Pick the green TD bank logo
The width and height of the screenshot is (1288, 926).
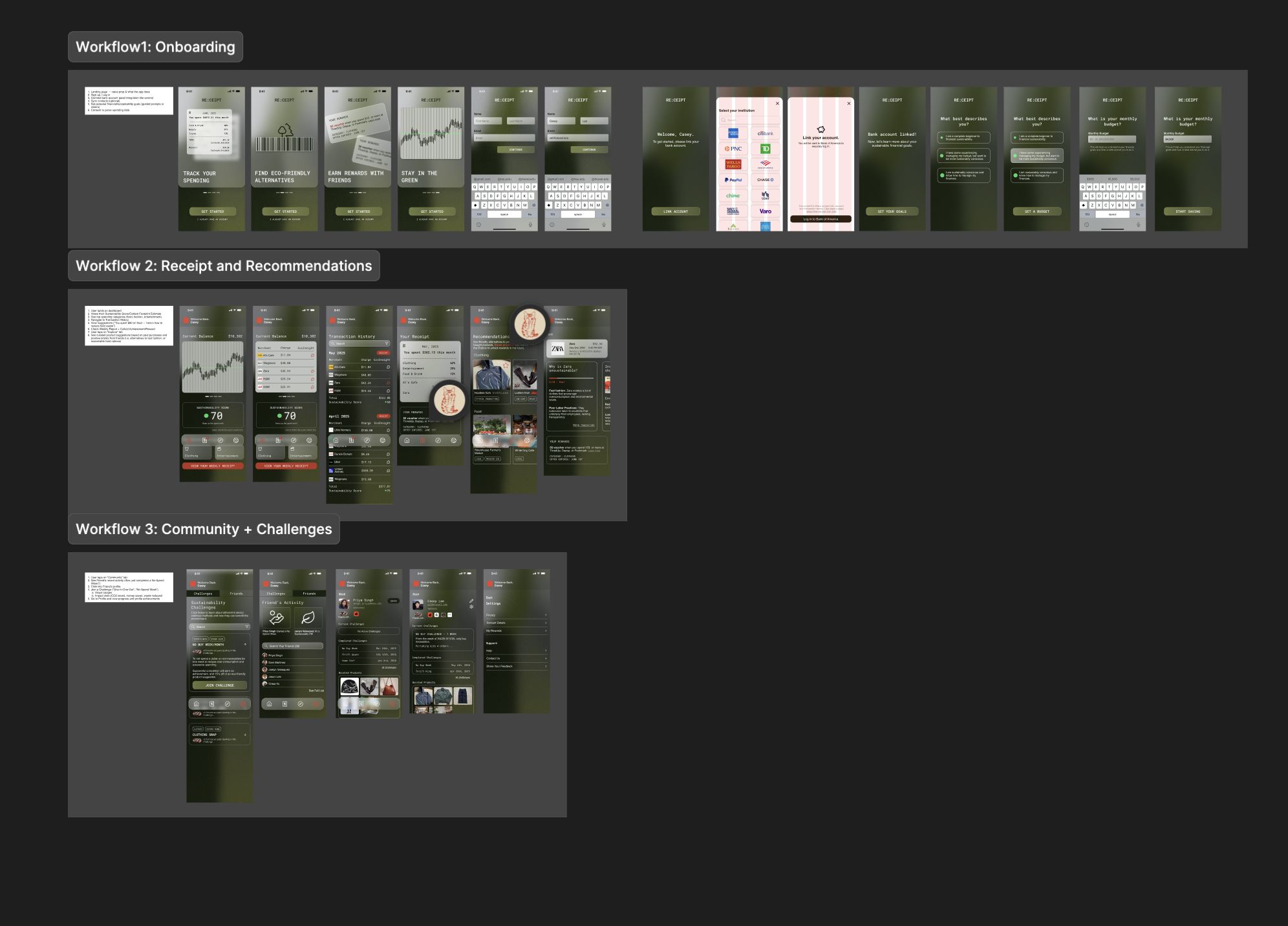[766, 149]
